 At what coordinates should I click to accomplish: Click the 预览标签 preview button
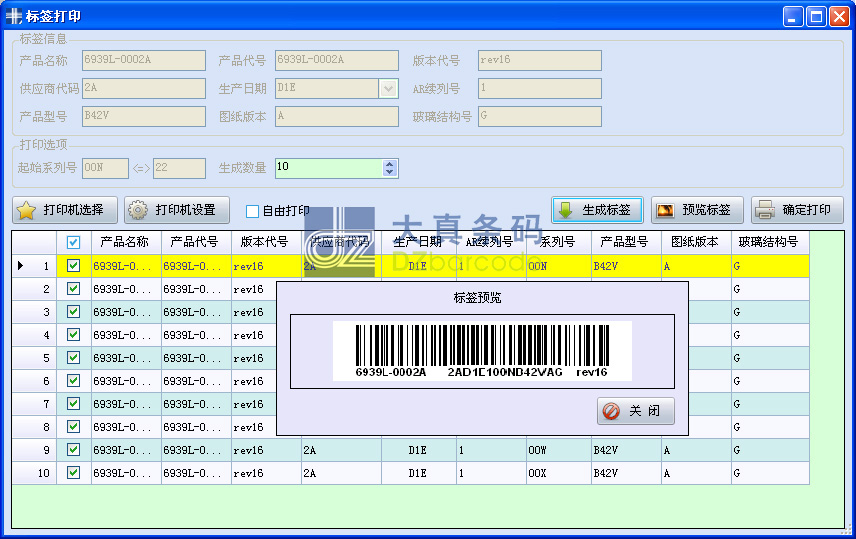[697, 210]
